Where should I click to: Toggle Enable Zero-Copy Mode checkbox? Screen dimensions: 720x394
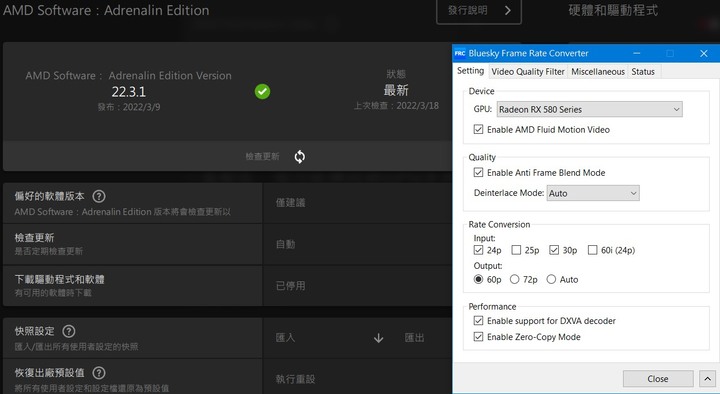(478, 337)
